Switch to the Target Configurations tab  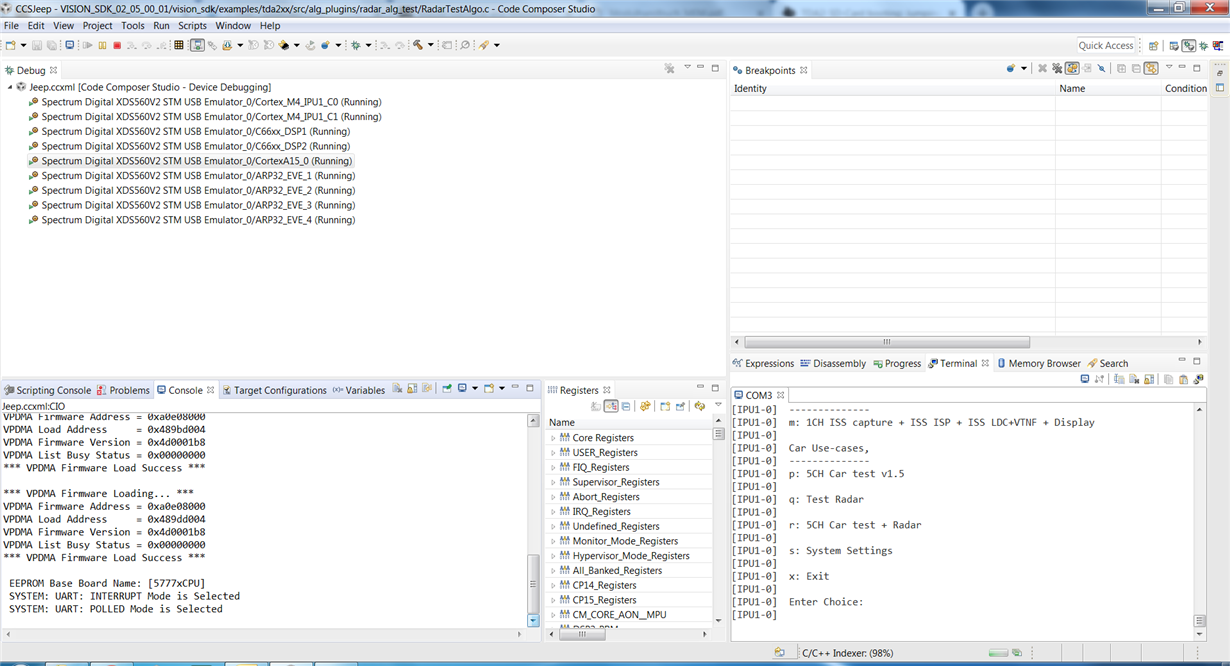coord(274,390)
